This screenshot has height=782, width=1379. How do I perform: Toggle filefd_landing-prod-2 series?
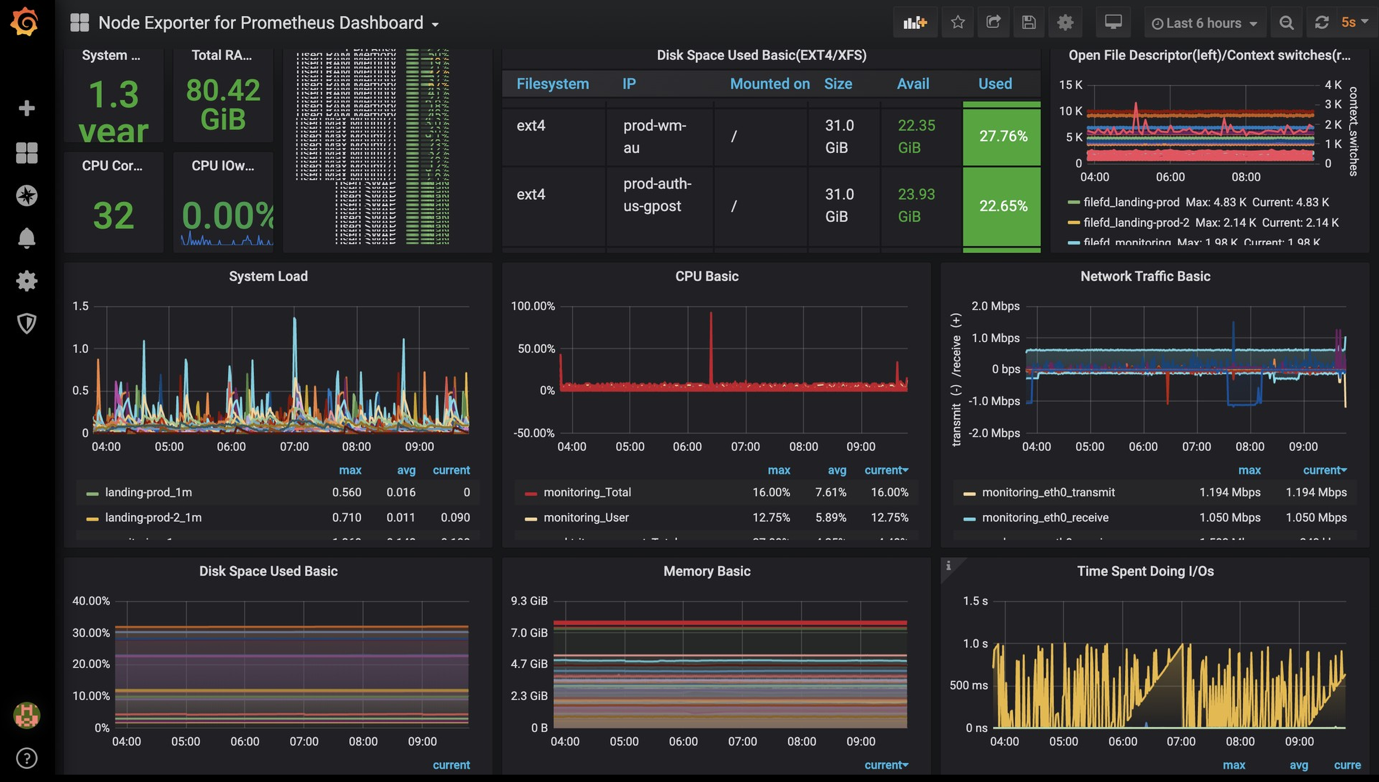point(1139,222)
